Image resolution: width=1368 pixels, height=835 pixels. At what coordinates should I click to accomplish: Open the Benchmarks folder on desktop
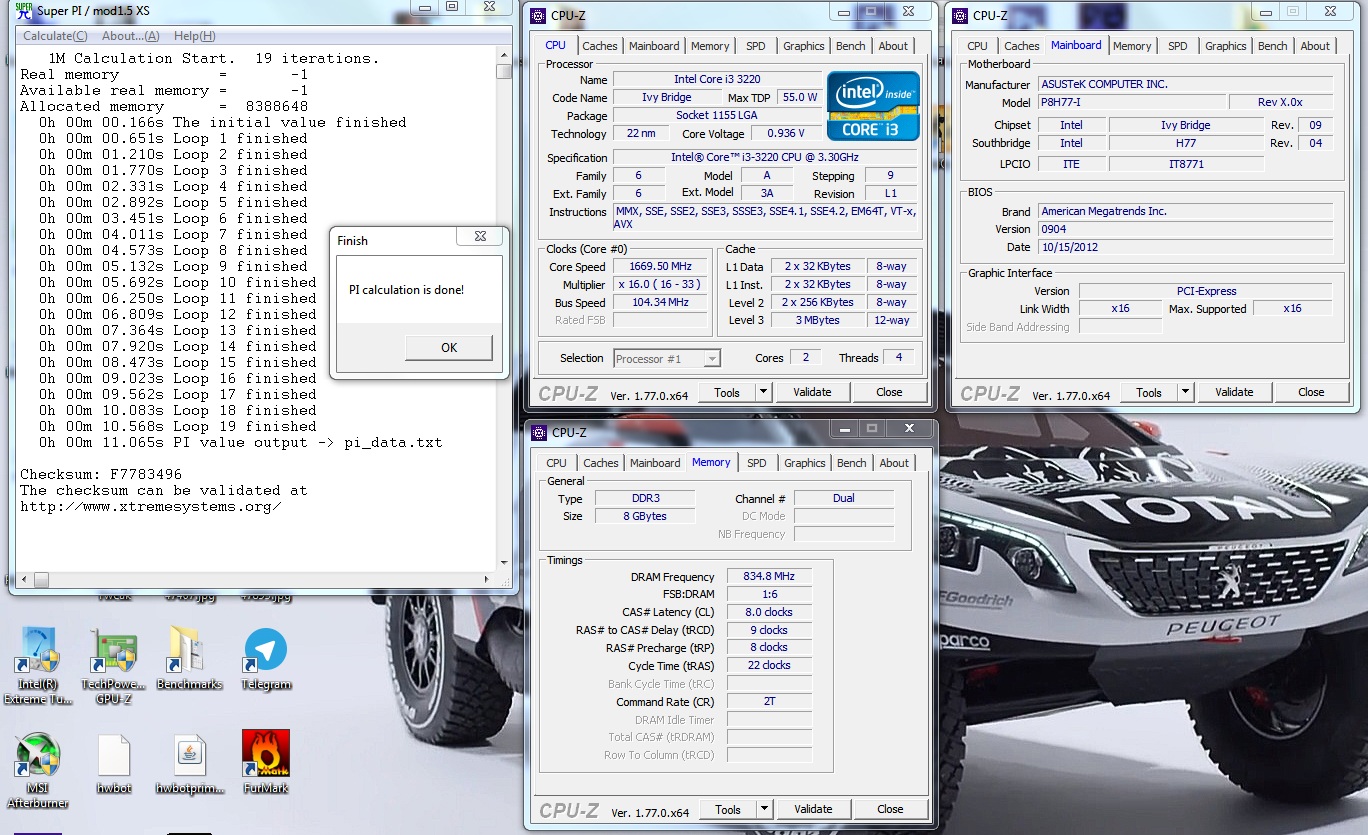click(189, 659)
